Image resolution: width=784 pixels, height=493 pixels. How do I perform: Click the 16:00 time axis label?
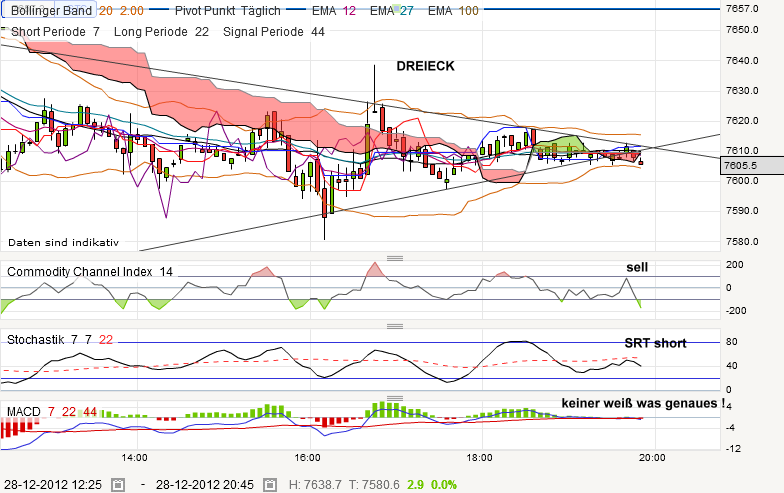tap(308, 458)
